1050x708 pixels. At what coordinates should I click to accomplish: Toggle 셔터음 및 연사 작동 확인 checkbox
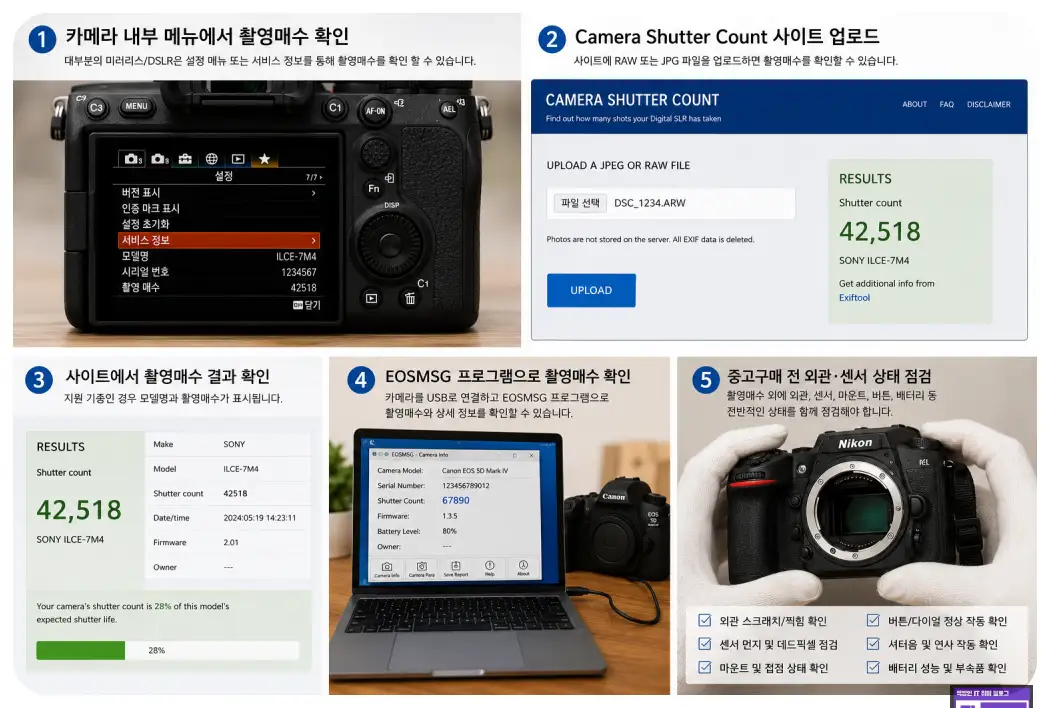click(x=873, y=644)
